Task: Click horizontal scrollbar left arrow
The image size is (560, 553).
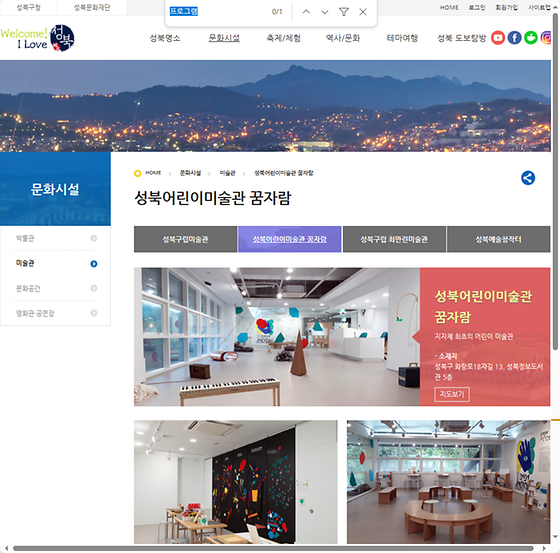Action: pos(6,548)
